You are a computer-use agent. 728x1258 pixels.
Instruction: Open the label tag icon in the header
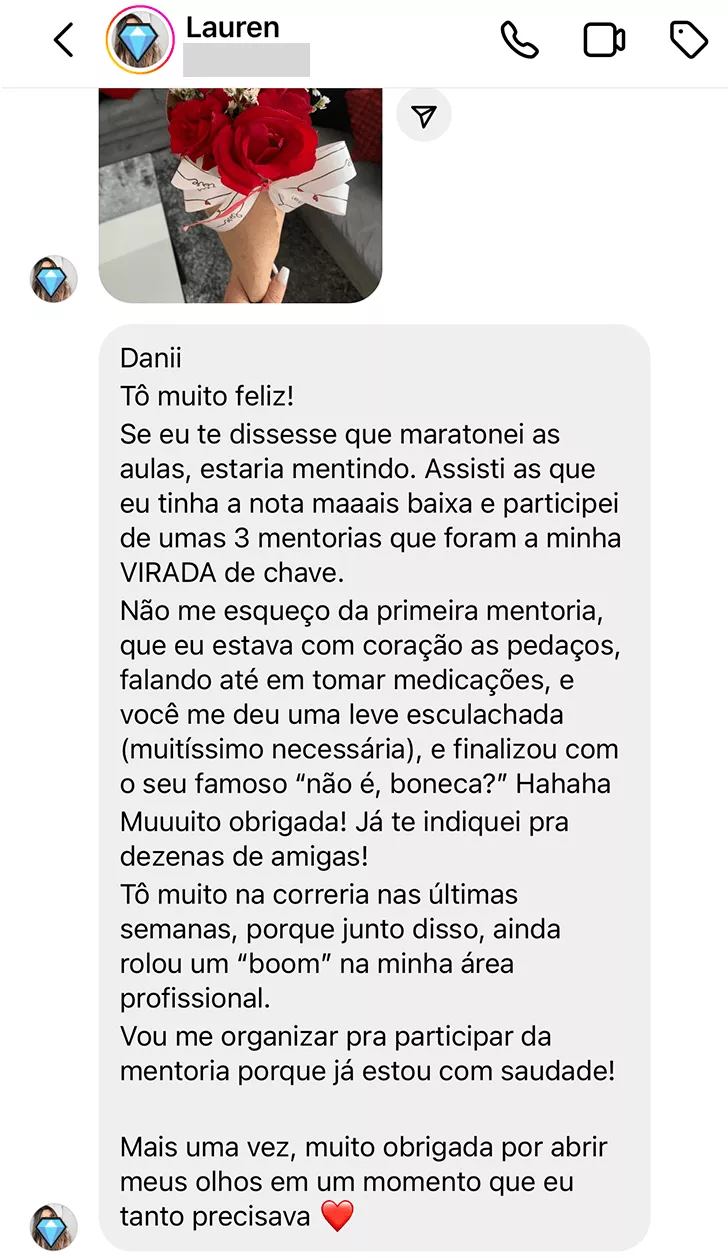coord(688,40)
